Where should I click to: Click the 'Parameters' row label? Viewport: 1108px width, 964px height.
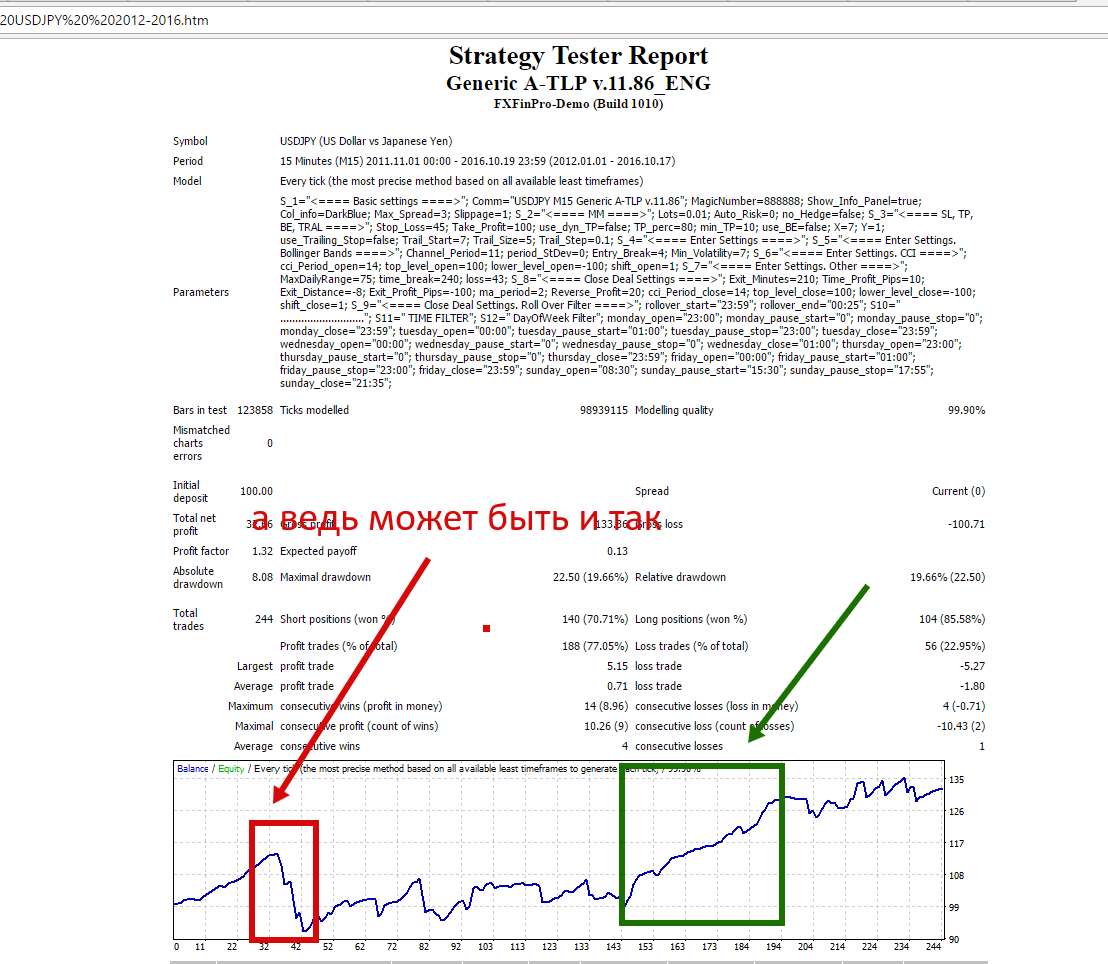pyautogui.click(x=201, y=292)
